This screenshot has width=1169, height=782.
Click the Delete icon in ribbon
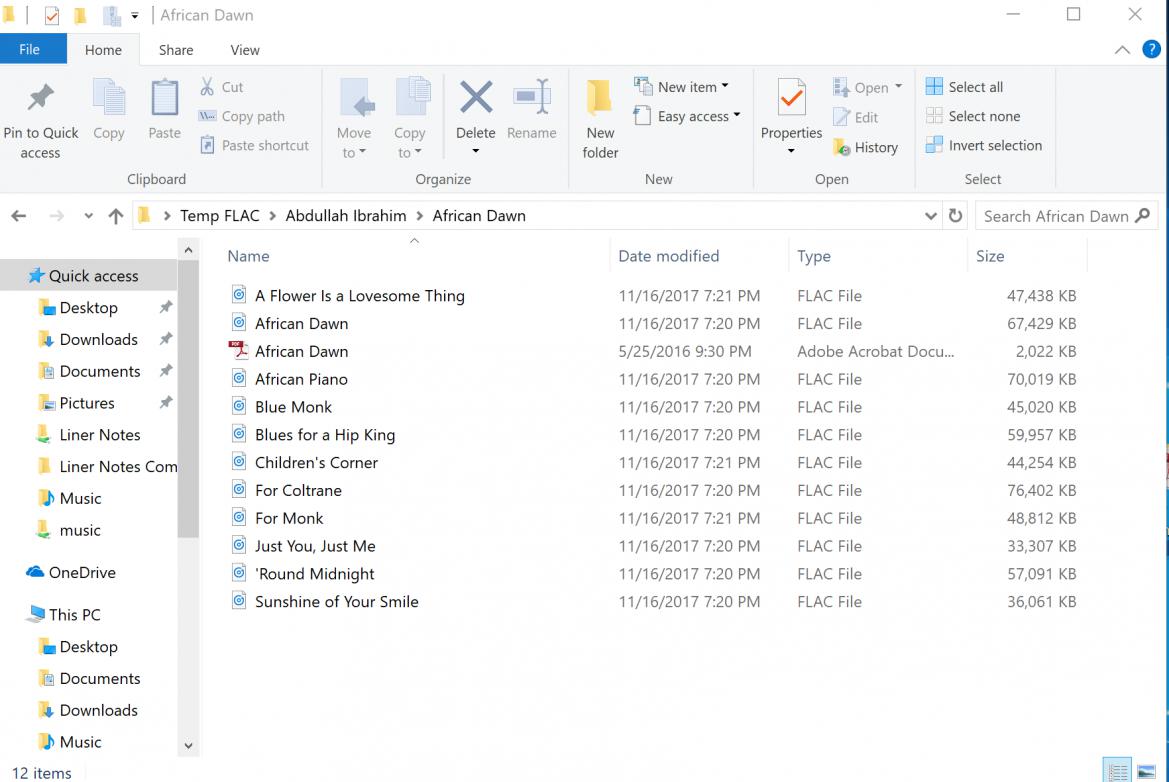pyautogui.click(x=476, y=98)
